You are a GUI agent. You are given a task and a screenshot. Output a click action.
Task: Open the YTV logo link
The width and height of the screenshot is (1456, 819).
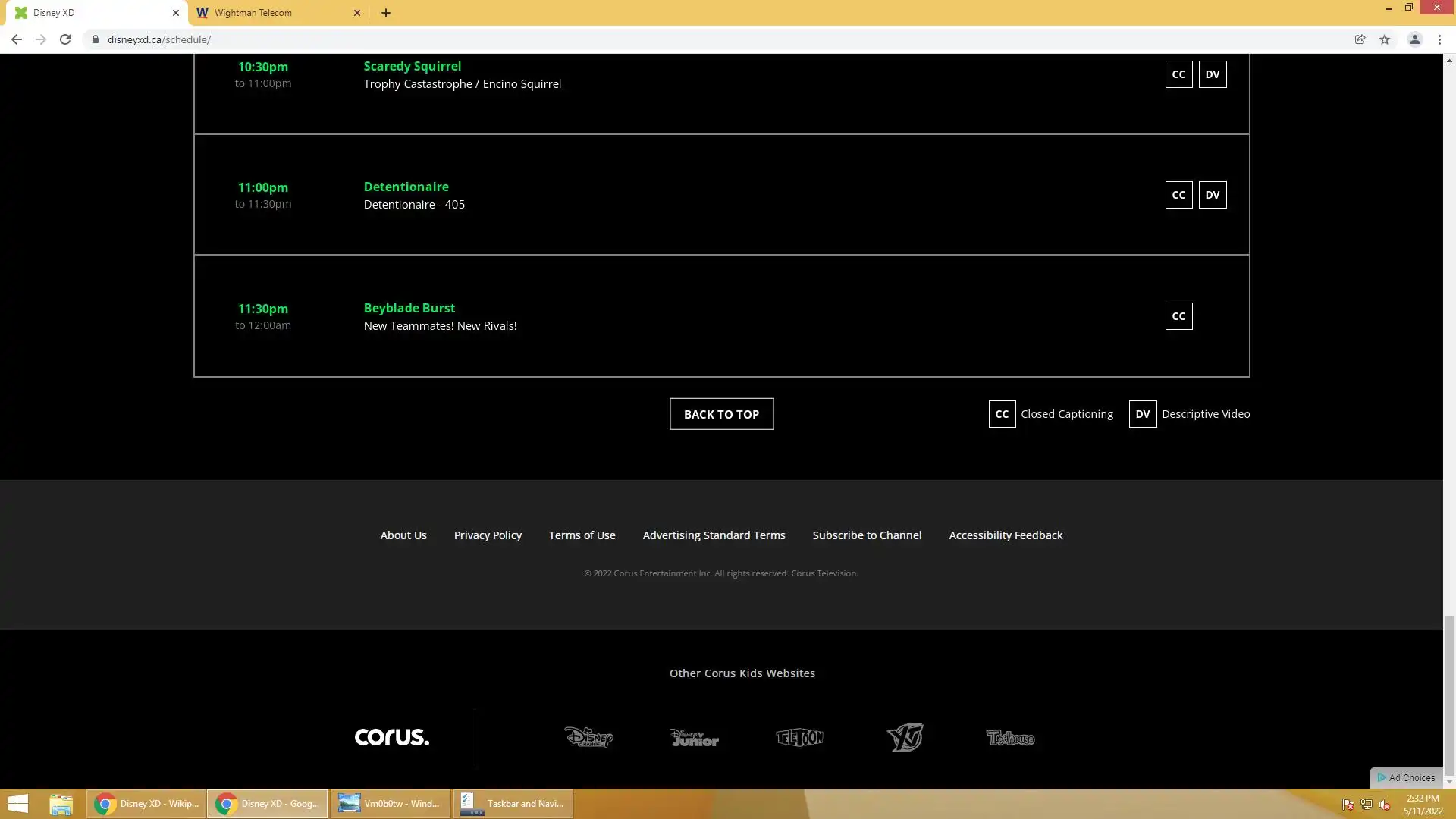click(x=905, y=737)
